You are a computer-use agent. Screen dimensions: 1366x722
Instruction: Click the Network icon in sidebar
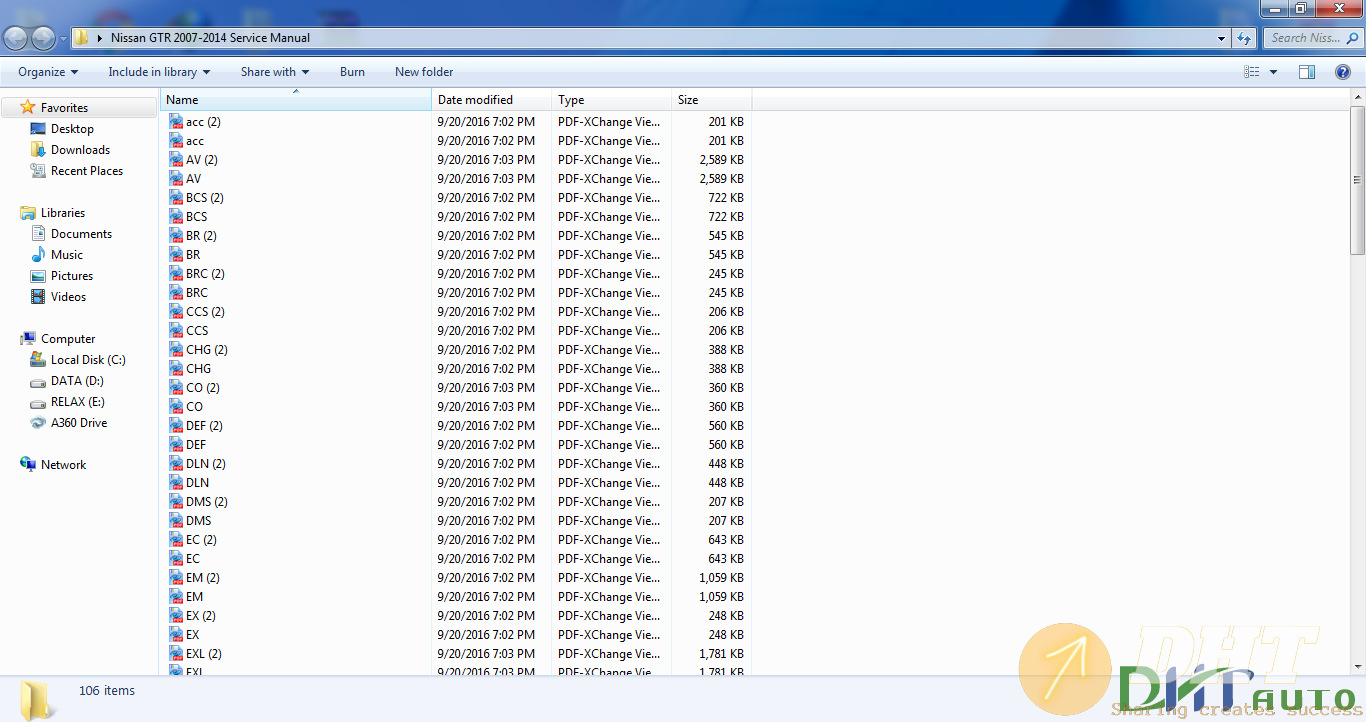click(x=28, y=465)
